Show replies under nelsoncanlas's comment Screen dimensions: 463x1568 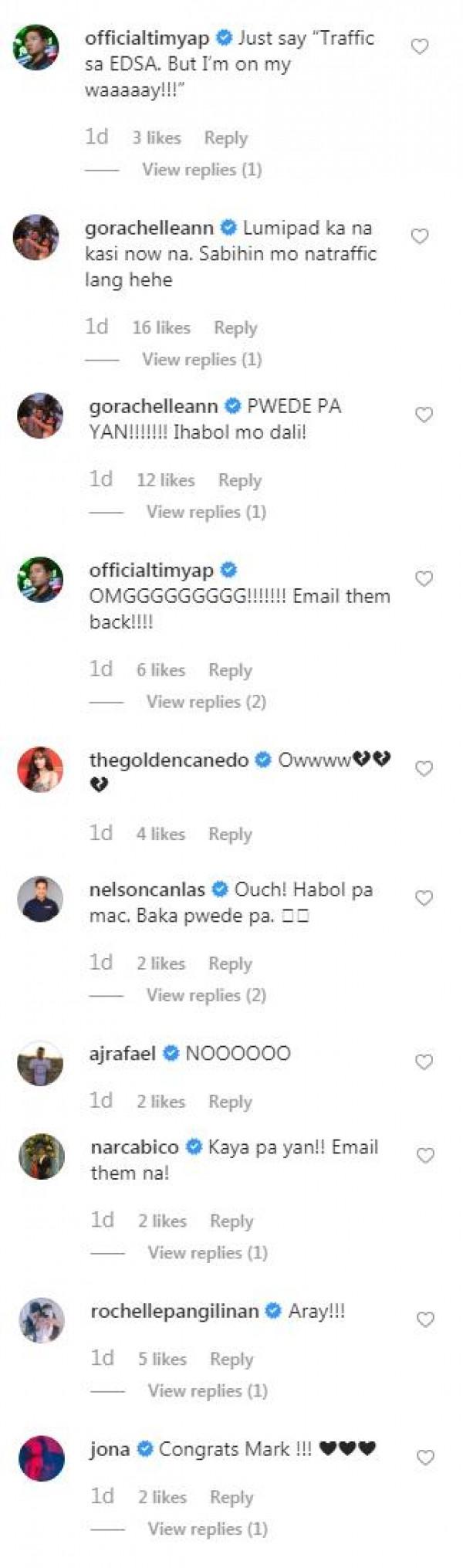pos(206,995)
